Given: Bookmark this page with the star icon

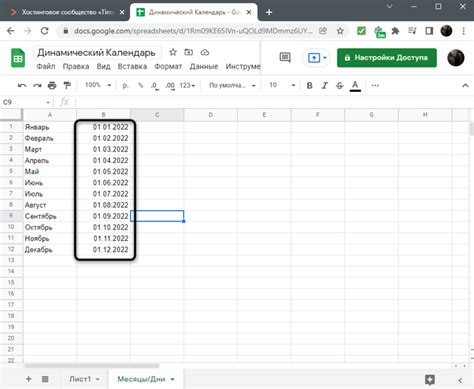Looking at the screenshot, I should point(340,31).
